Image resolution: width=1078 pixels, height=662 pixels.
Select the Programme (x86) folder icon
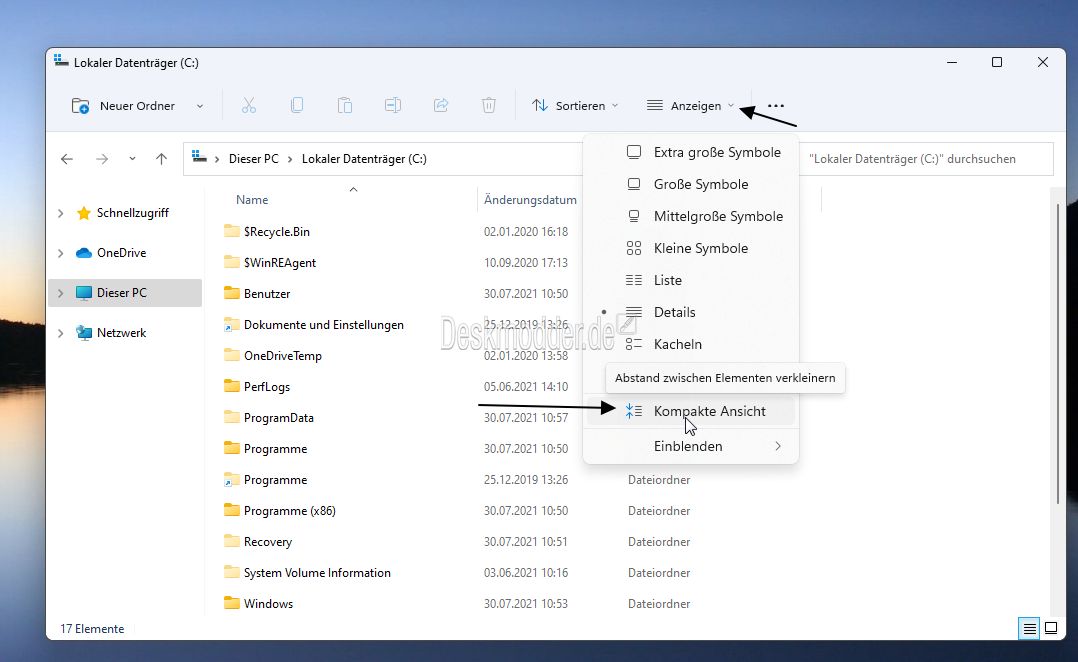(x=232, y=510)
